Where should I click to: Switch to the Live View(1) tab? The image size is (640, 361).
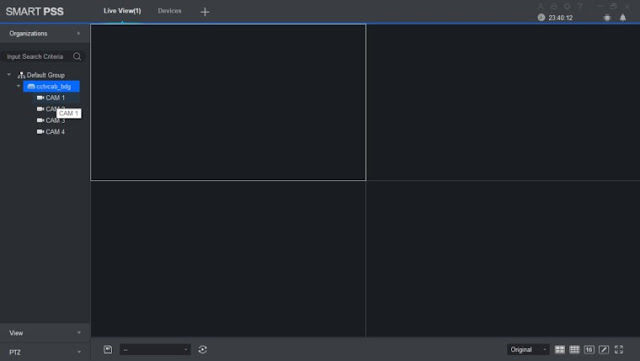click(x=122, y=11)
